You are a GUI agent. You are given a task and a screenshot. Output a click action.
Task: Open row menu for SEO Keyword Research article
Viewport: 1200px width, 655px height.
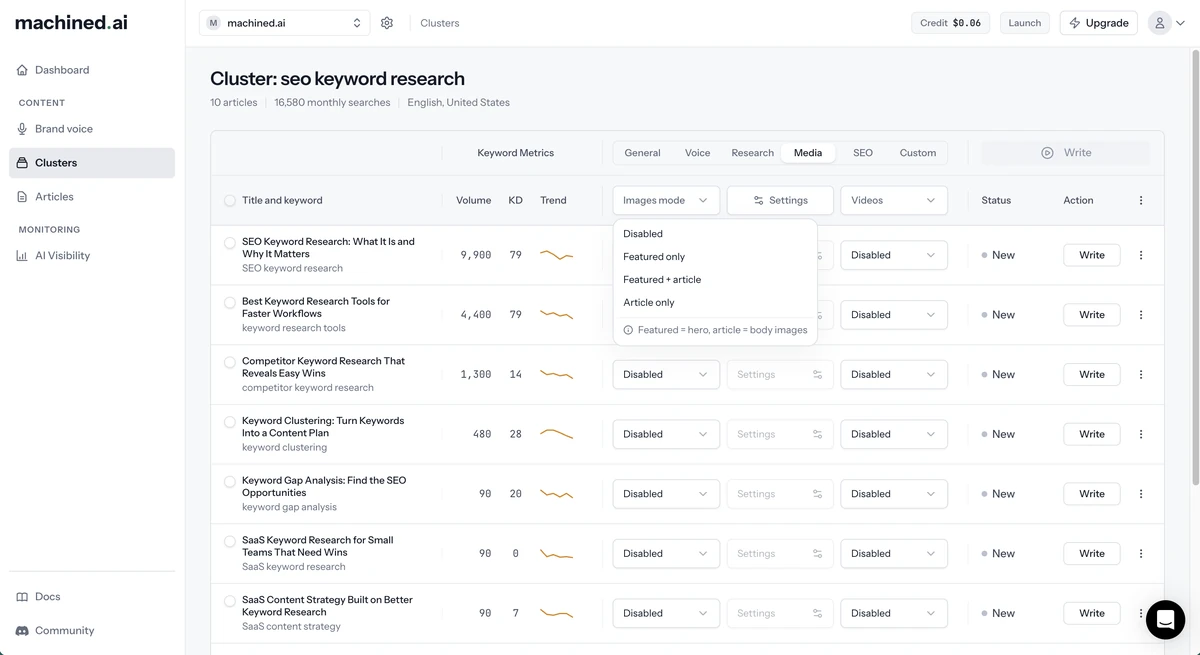(1141, 255)
